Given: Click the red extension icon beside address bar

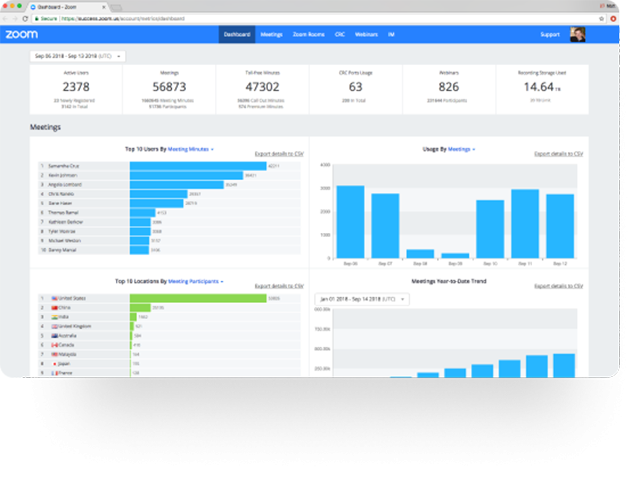Looking at the screenshot, I should (x=613, y=19).
